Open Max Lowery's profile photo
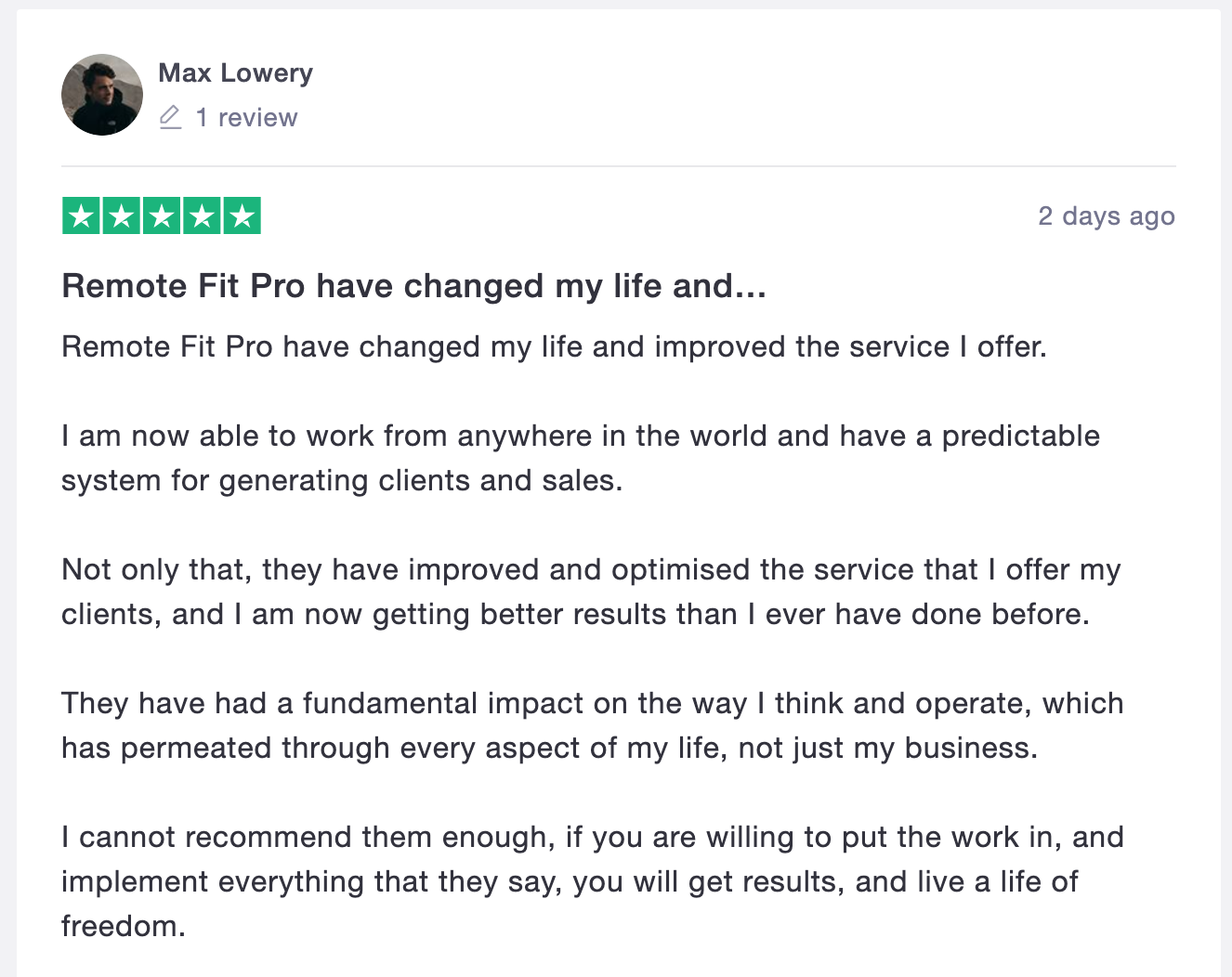 [102, 95]
